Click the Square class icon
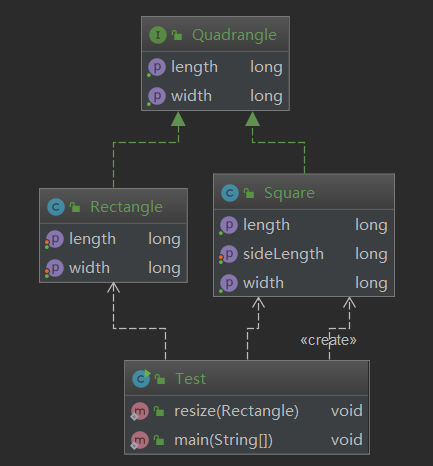Image resolution: width=433 pixels, height=466 pixels. (230, 193)
